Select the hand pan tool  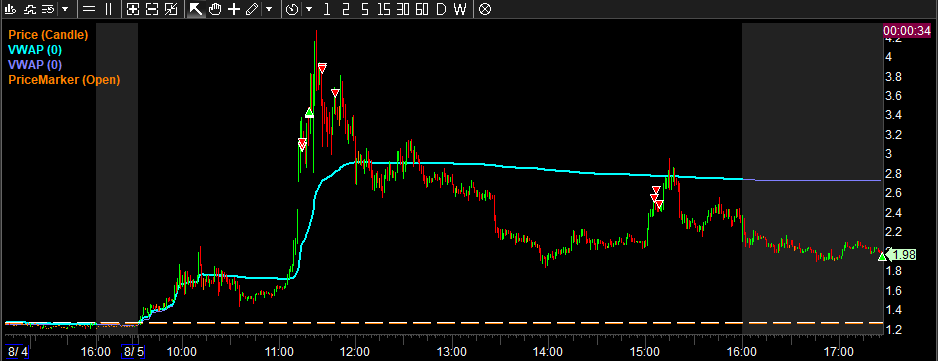coord(215,9)
